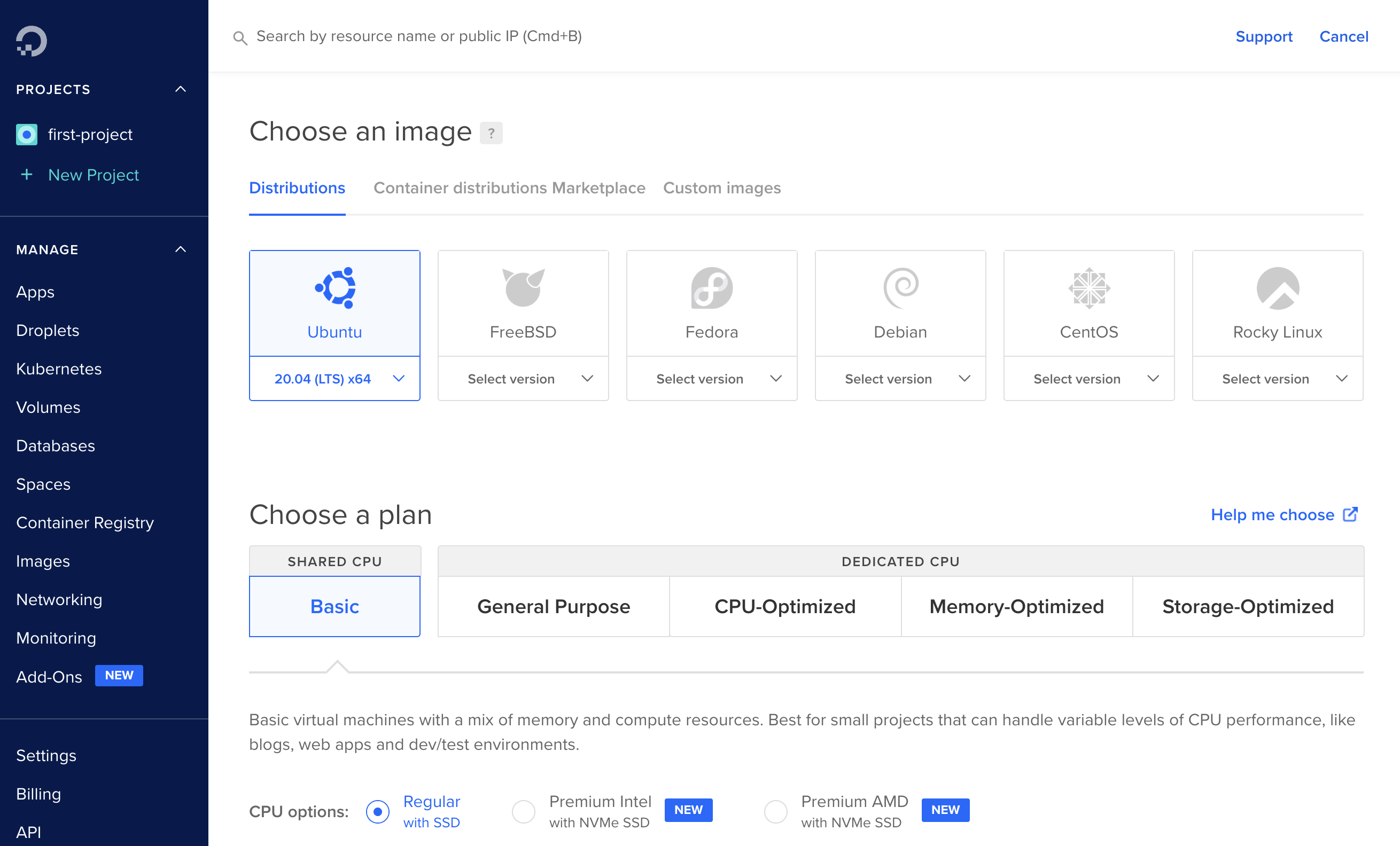Open Spaces in sidebar
This screenshot has width=1400, height=846.
[43, 484]
